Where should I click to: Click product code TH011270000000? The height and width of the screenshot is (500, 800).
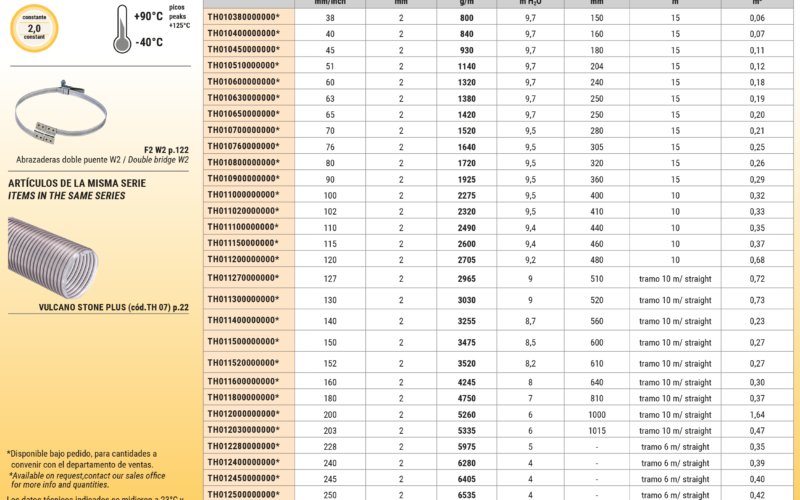tap(243, 278)
